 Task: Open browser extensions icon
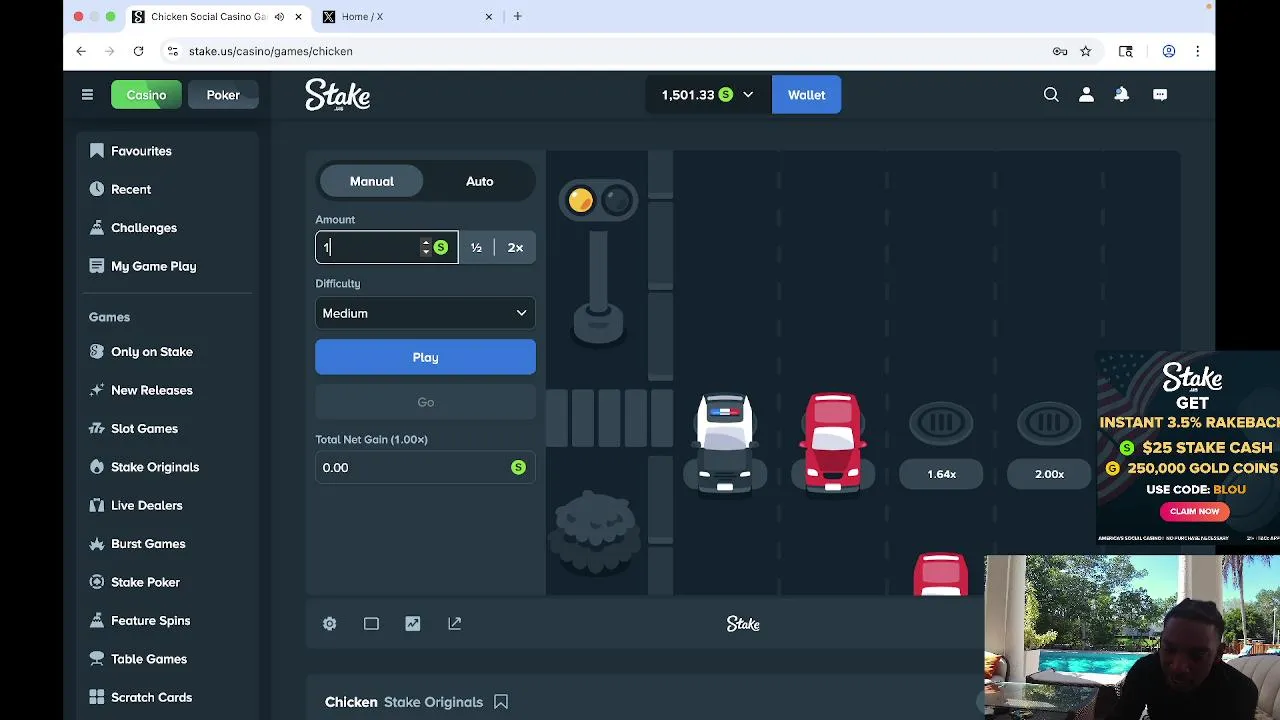[1126, 51]
